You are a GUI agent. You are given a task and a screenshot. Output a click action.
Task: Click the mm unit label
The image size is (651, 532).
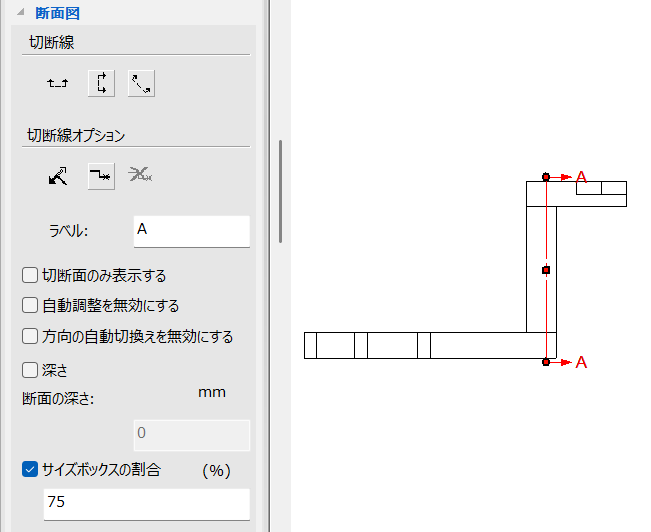tap(212, 392)
